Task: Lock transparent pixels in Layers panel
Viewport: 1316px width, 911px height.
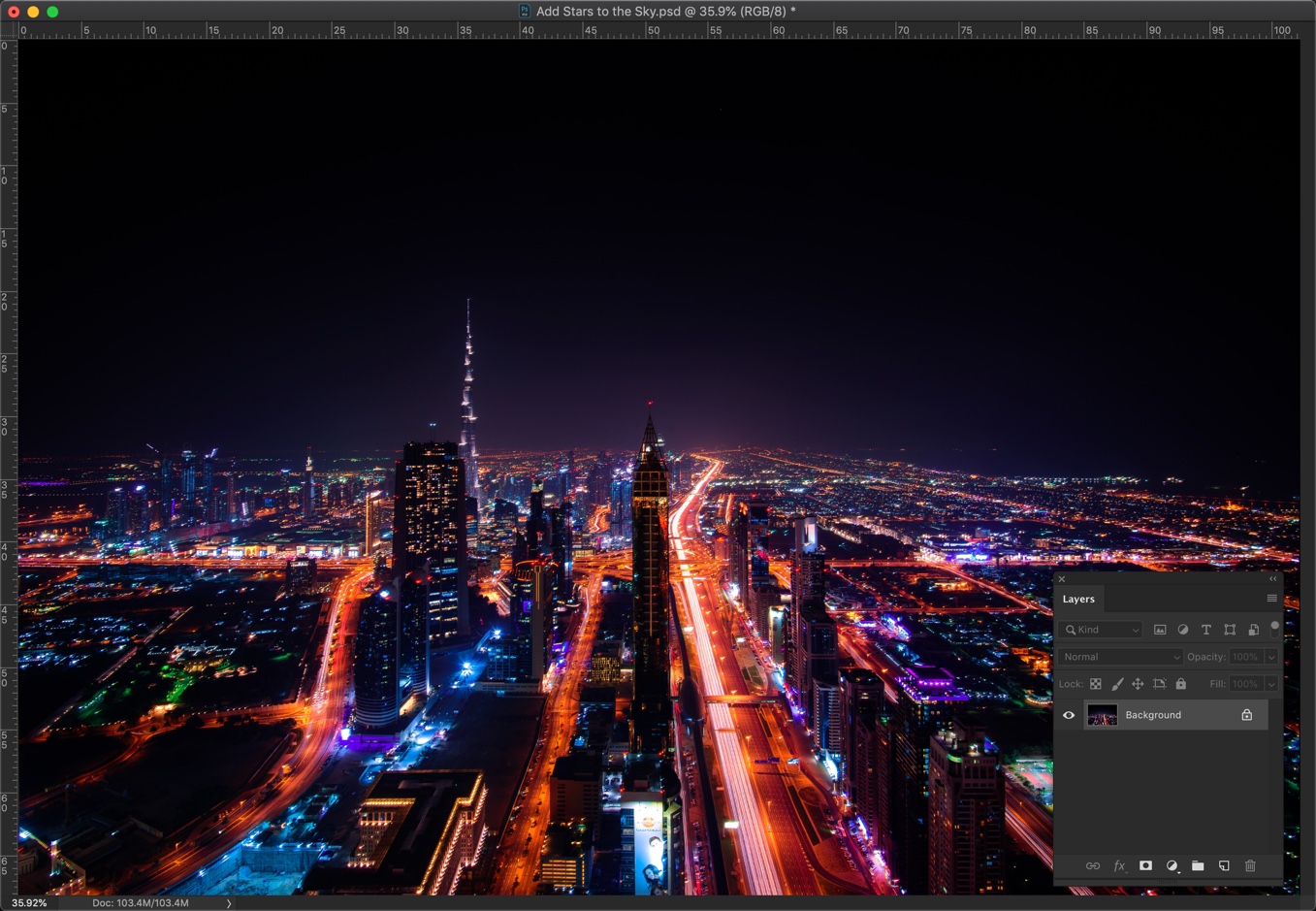Action: coord(1096,684)
